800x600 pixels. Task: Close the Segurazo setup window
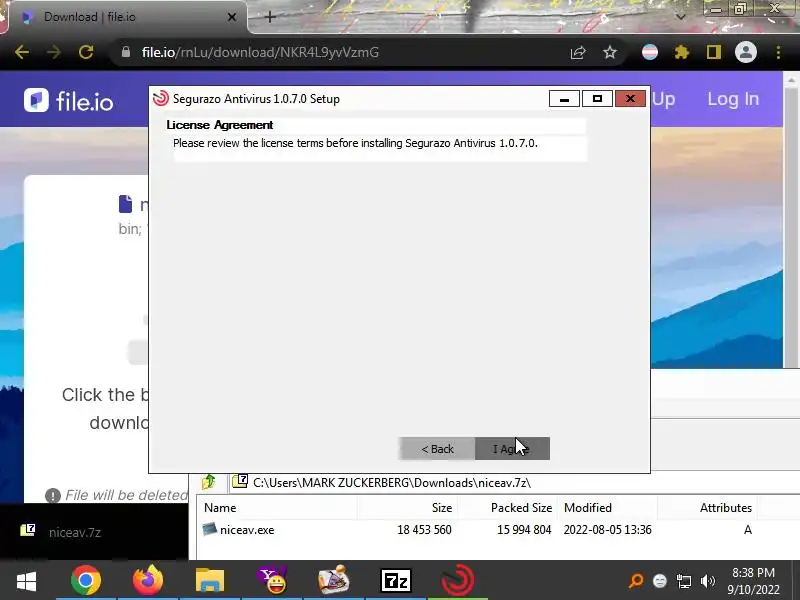(630, 98)
